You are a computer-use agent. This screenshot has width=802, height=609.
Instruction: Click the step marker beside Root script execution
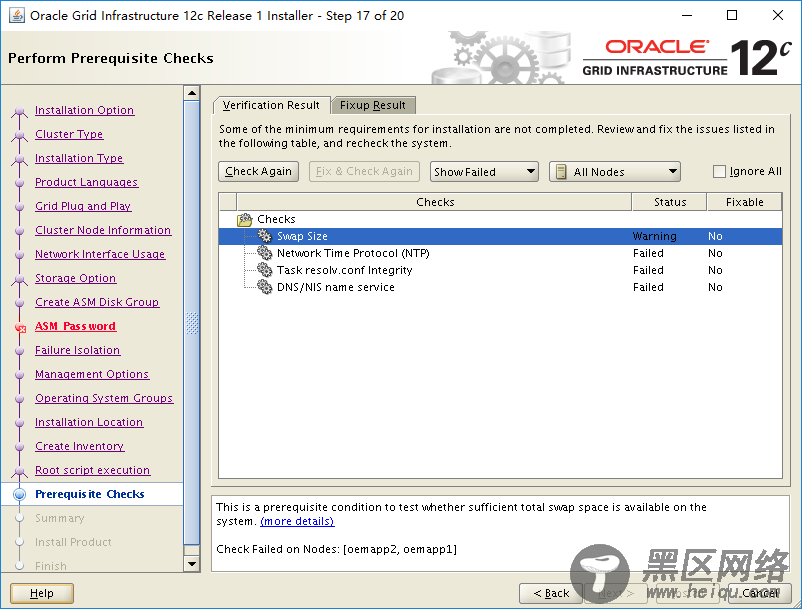click(19, 471)
